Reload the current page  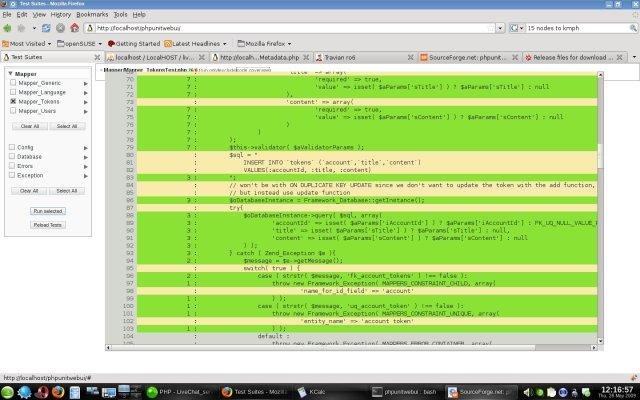click(46, 28)
